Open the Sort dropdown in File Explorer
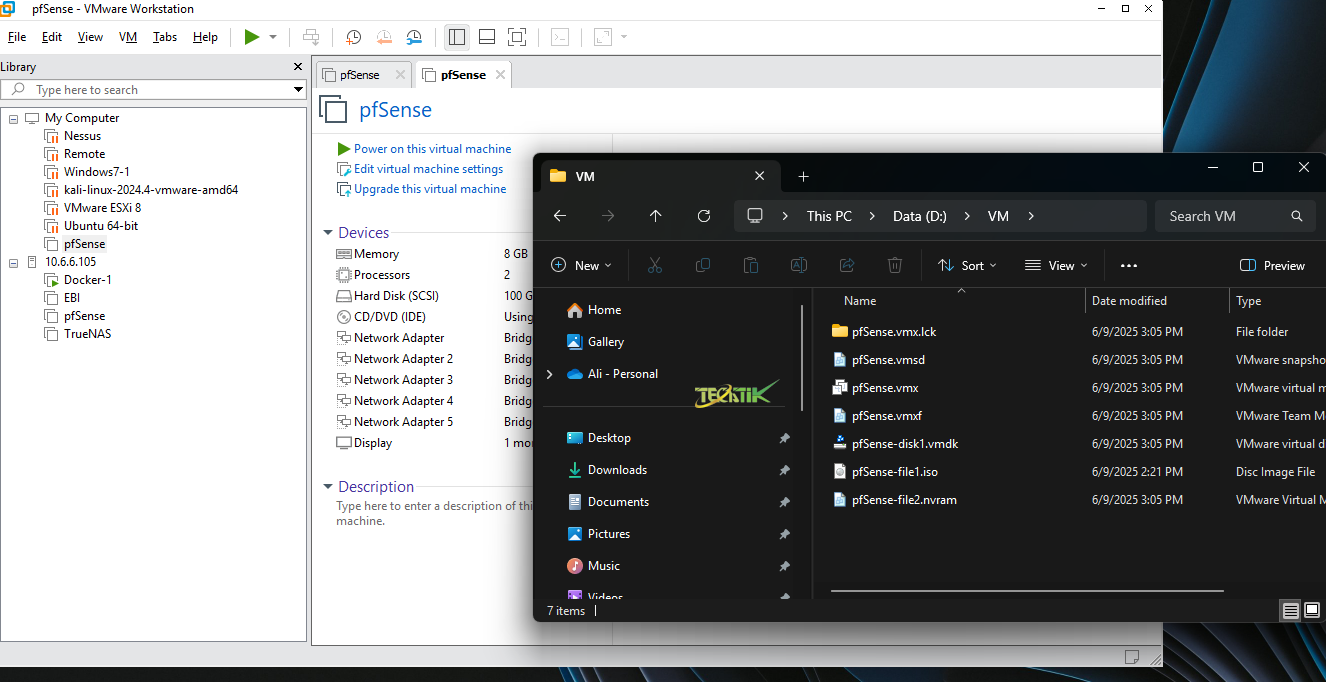The image size is (1326, 682). 967,266
